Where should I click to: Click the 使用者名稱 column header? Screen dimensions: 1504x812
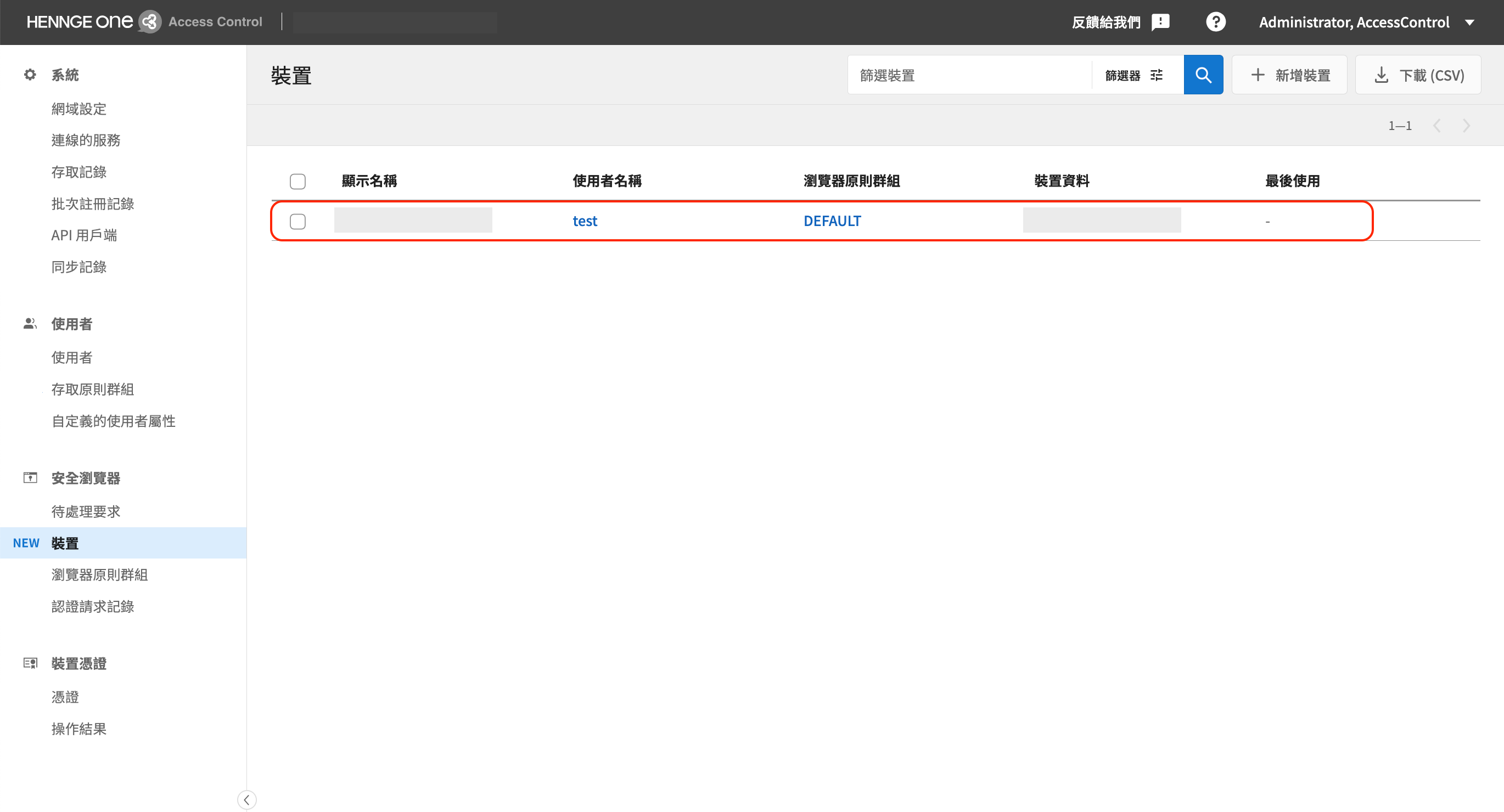tap(607, 181)
